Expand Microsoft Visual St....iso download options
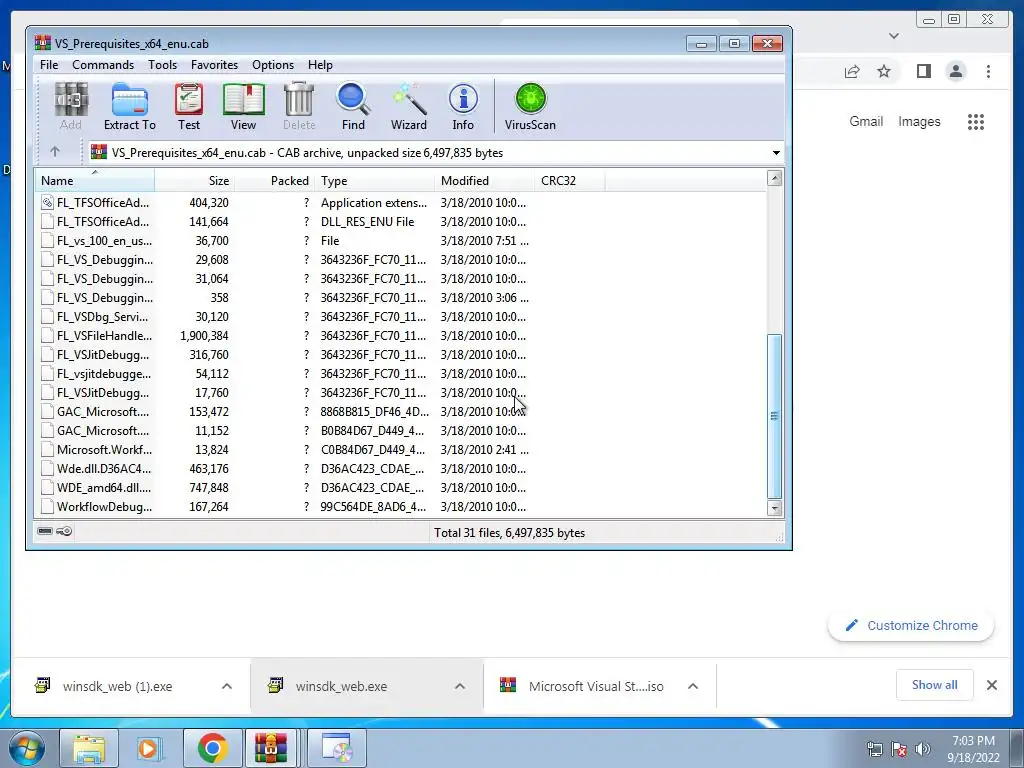The width and height of the screenshot is (1024, 768). 693,686
